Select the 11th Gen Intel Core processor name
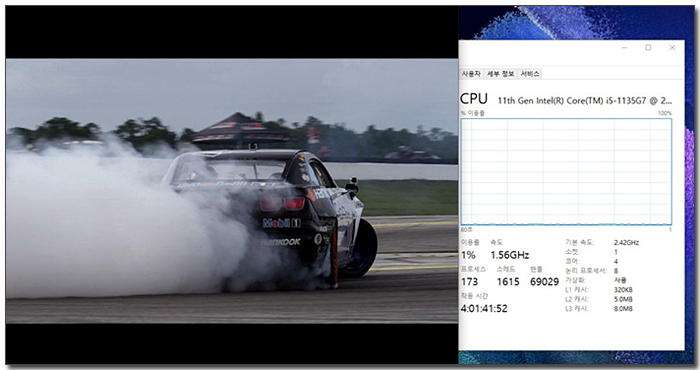The image size is (700, 370). click(584, 101)
